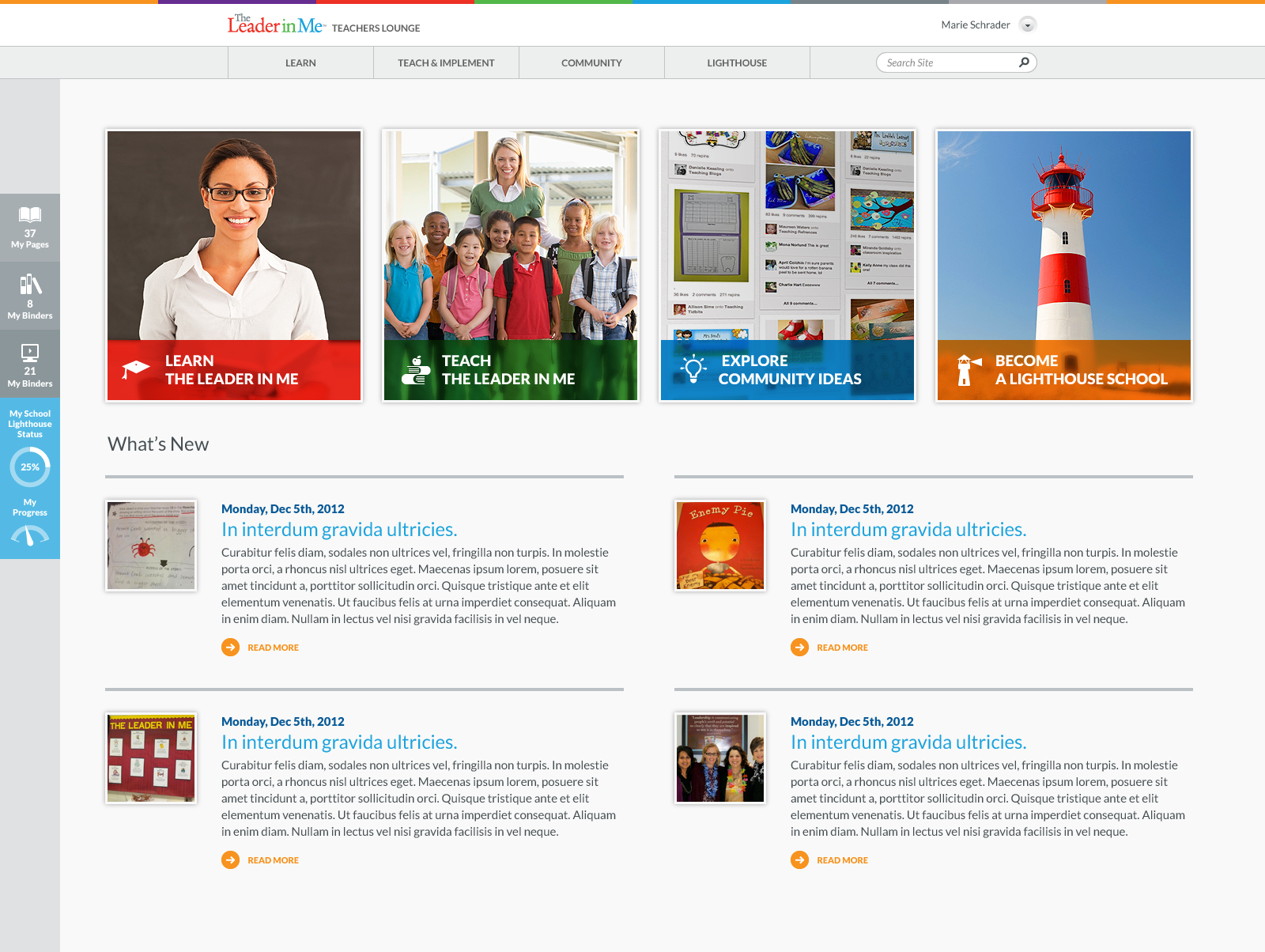The width and height of the screenshot is (1265, 952).
Task: Click READ MORE under group photo article
Action: tap(842, 860)
